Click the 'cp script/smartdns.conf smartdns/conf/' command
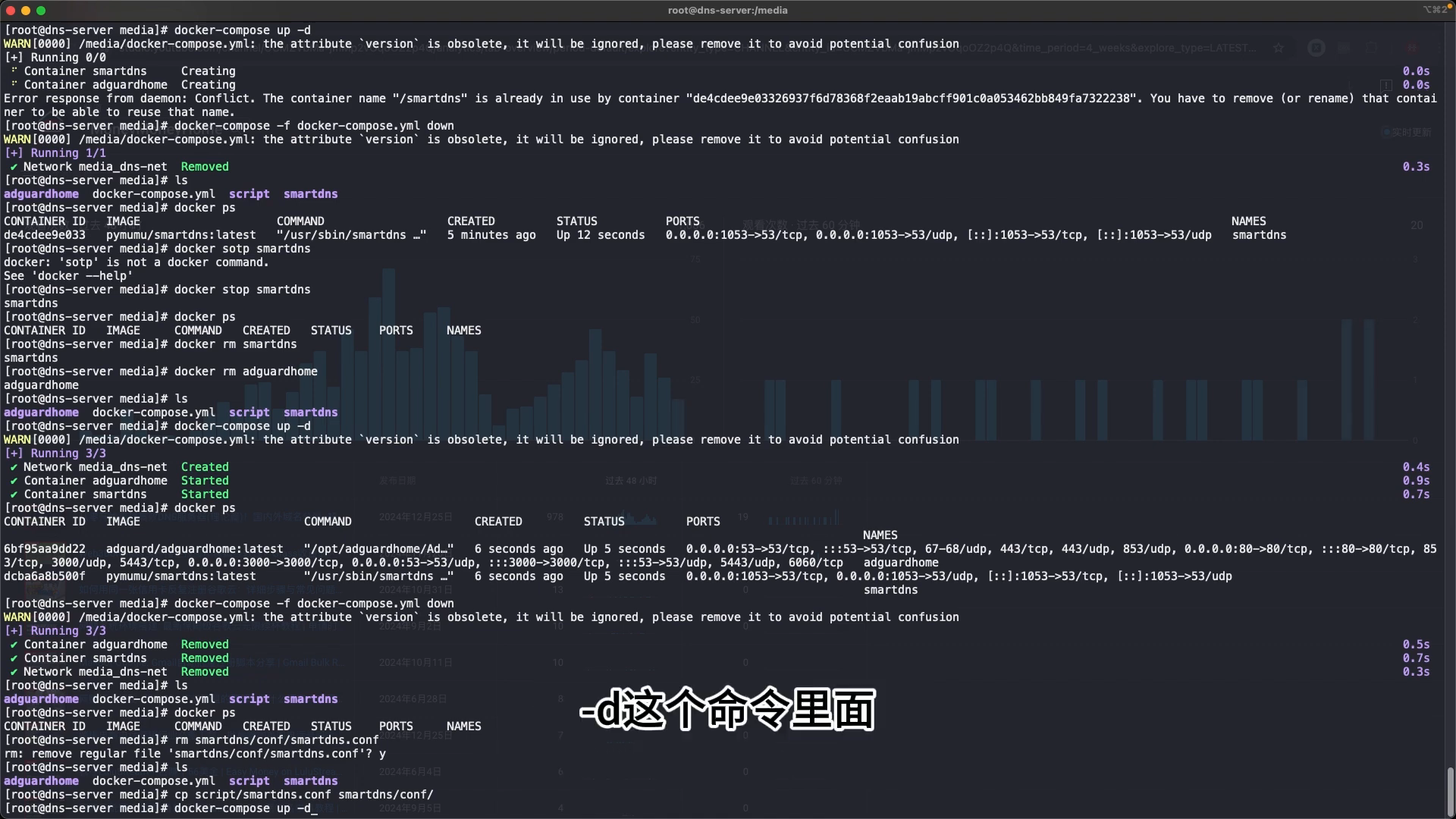Image resolution: width=1456 pixels, height=819 pixels. pyautogui.click(x=303, y=795)
